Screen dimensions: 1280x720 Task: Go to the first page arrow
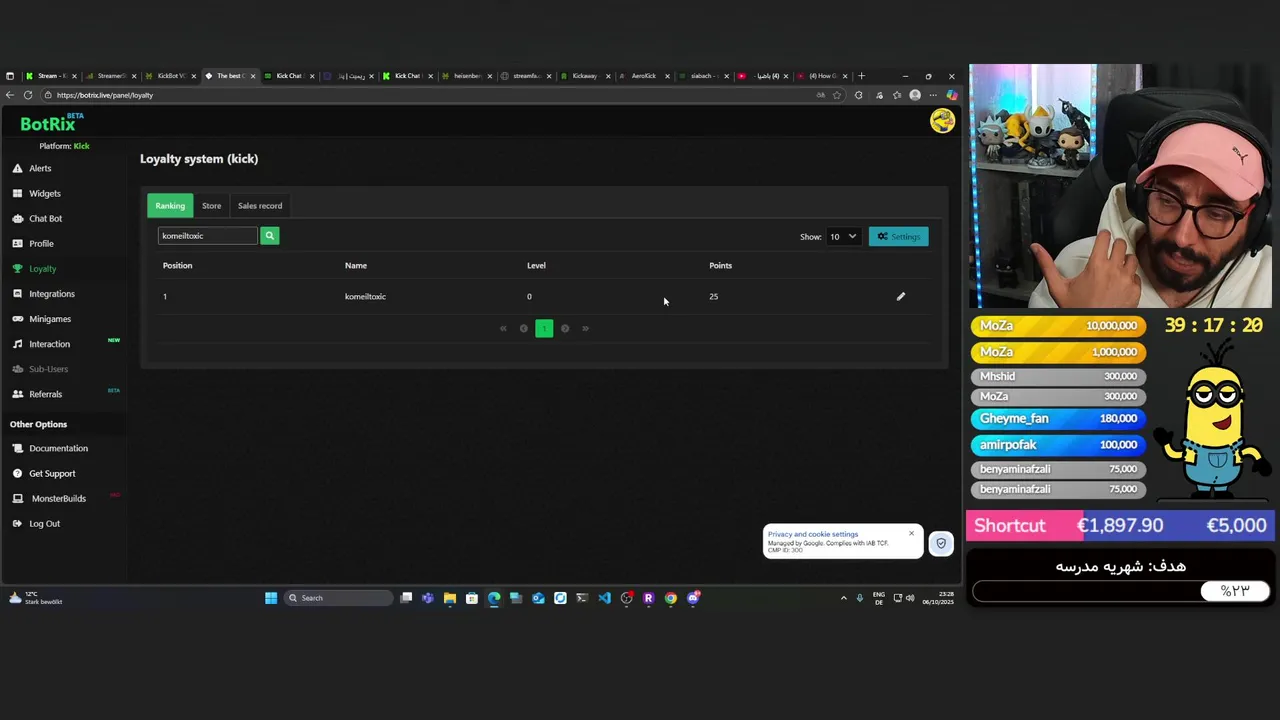click(503, 328)
